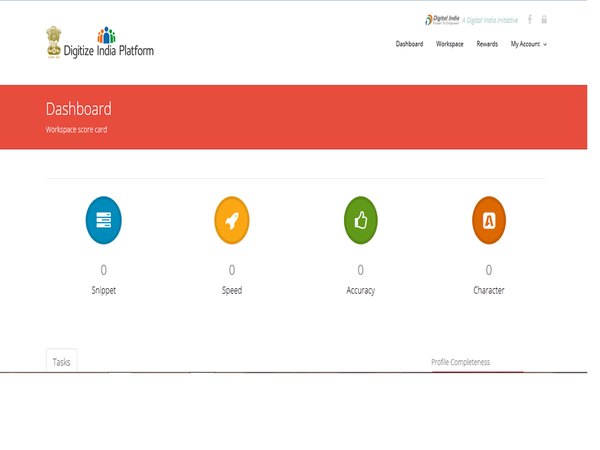Image resolution: width=600 pixels, height=450 pixels.
Task: Click the orange Speed rocket icon
Action: [232, 221]
